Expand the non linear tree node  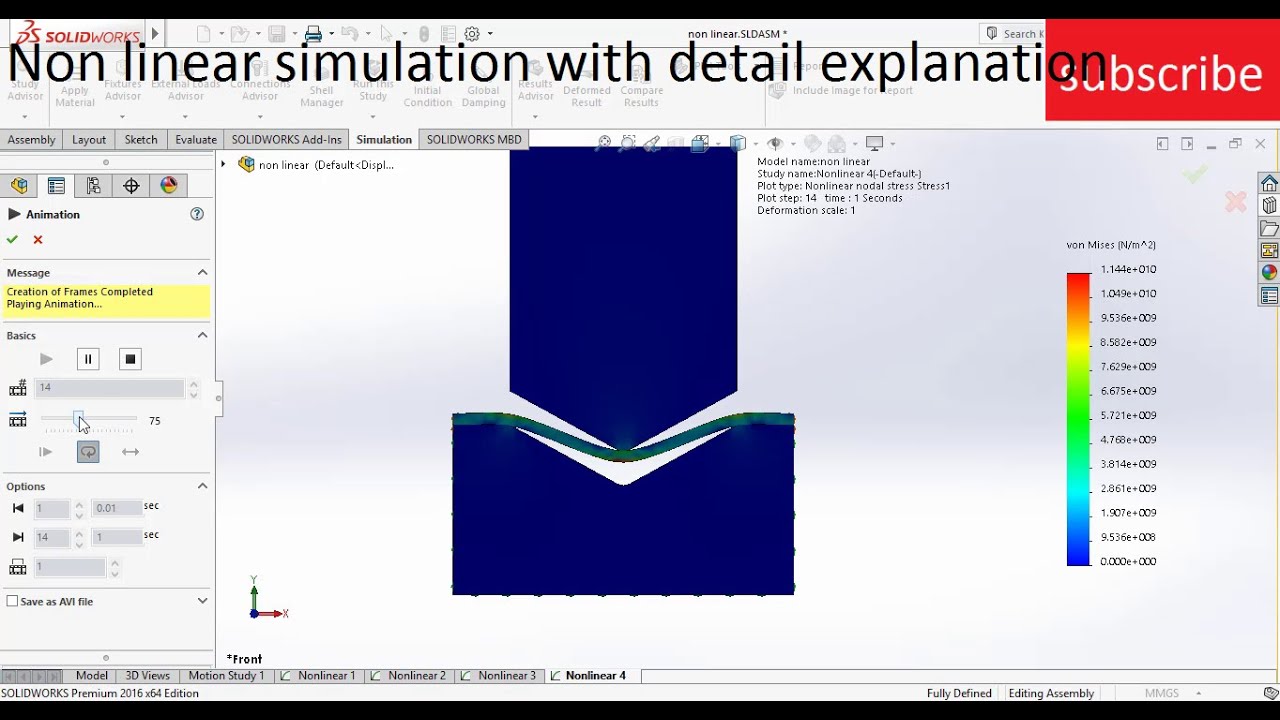point(224,164)
